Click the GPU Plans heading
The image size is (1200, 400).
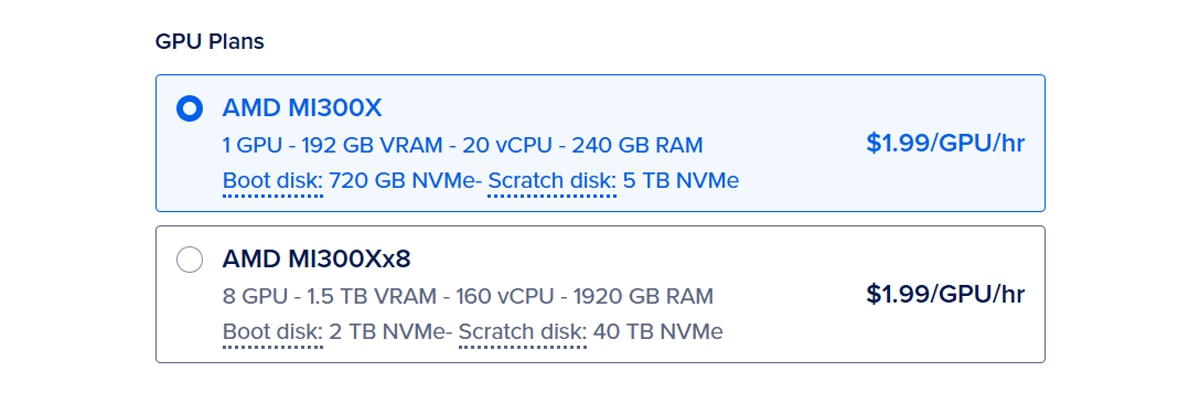click(209, 42)
